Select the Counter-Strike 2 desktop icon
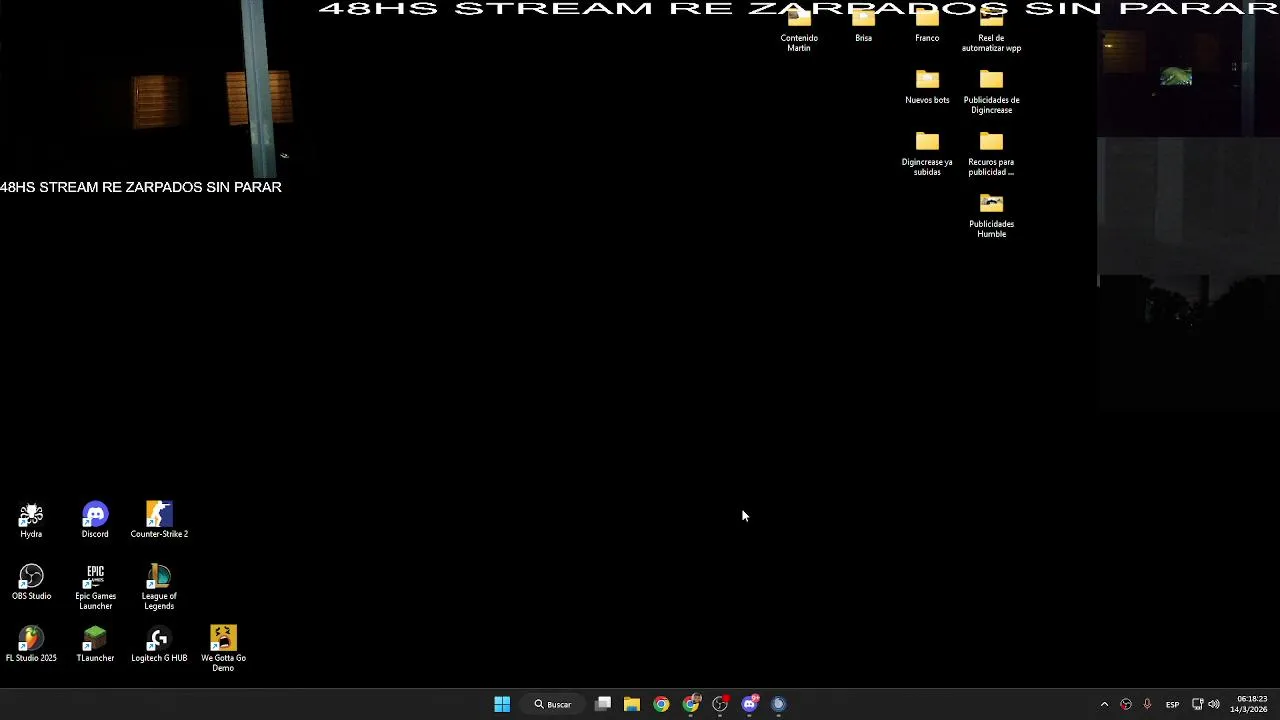The image size is (1280, 720). tap(159, 521)
